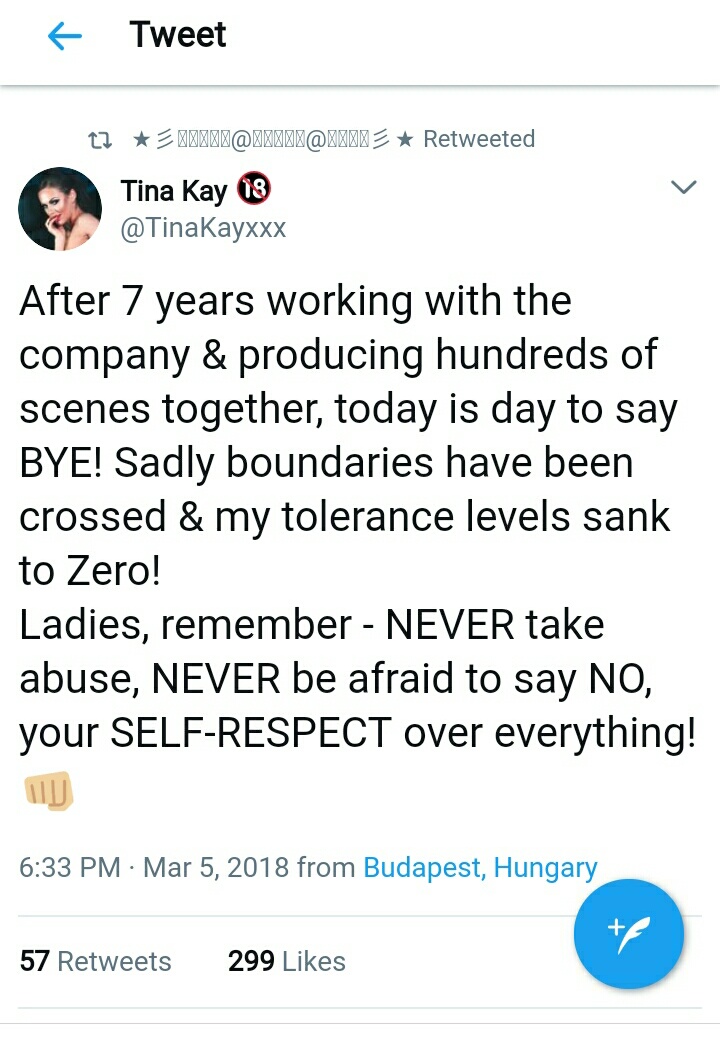Open the retweeter's profile name
The height and width of the screenshot is (1047, 720).
(x=270, y=139)
